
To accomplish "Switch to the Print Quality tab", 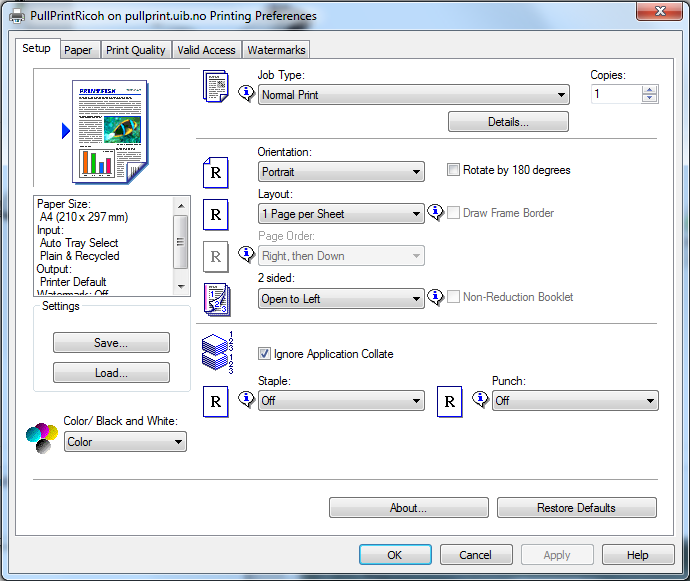I will [136, 50].
